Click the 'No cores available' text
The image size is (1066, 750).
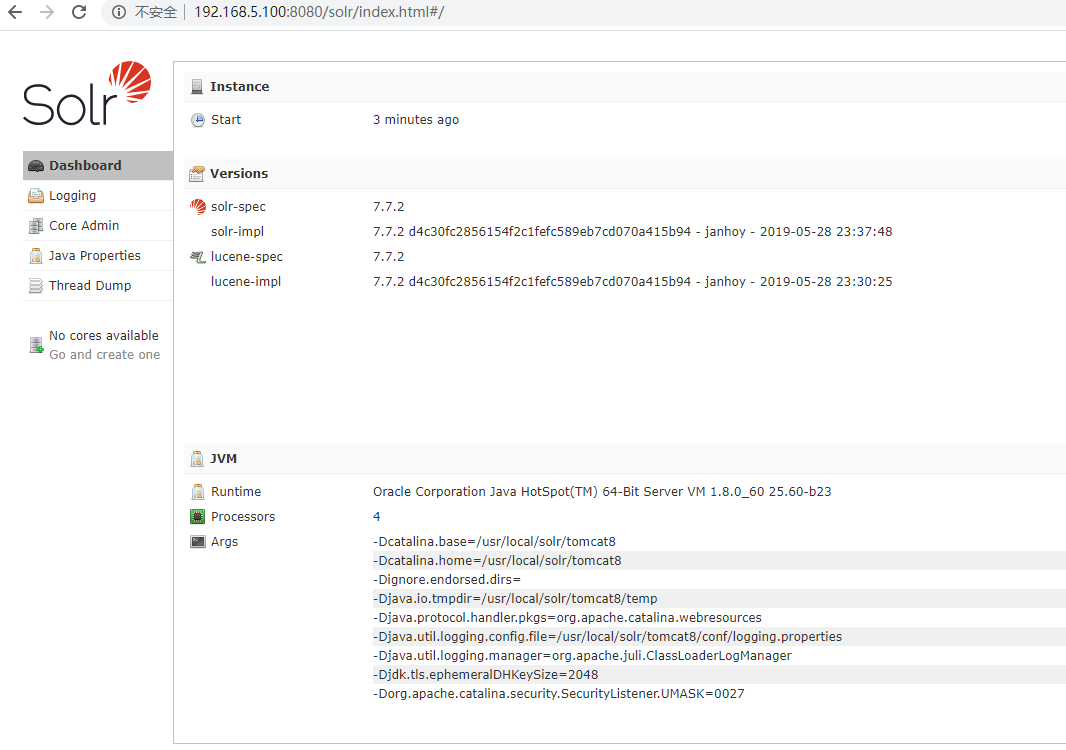[x=104, y=335]
